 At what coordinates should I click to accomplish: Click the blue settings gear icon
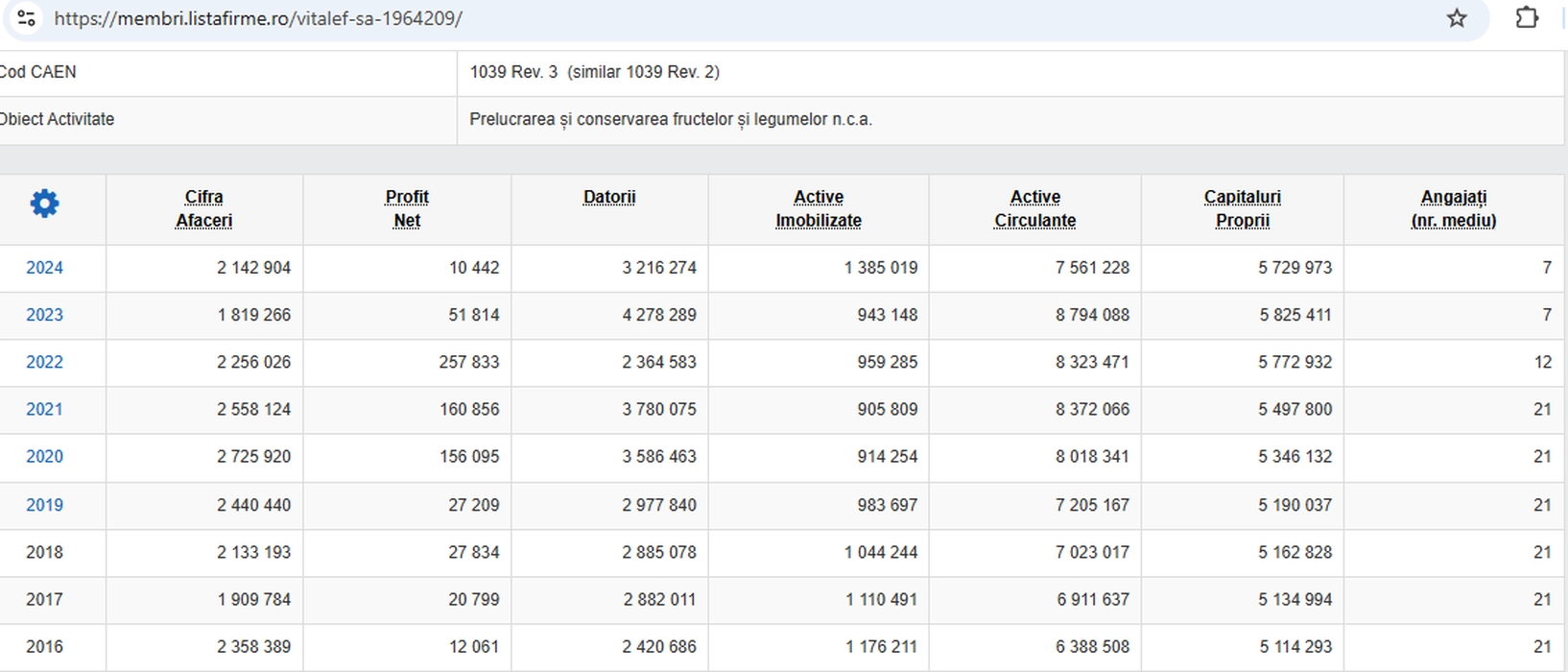pos(44,204)
